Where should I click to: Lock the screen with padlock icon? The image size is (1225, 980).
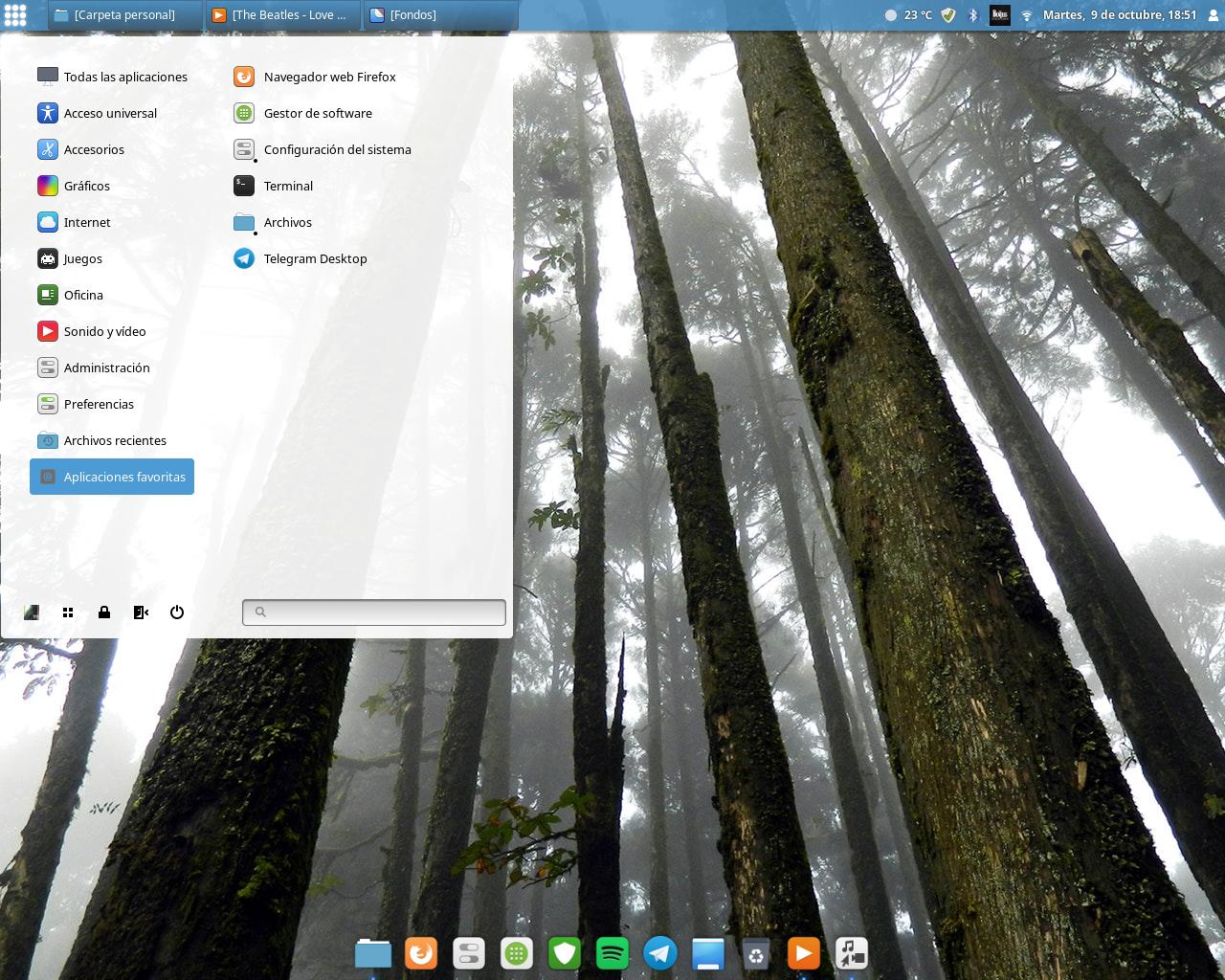pyautogui.click(x=104, y=612)
